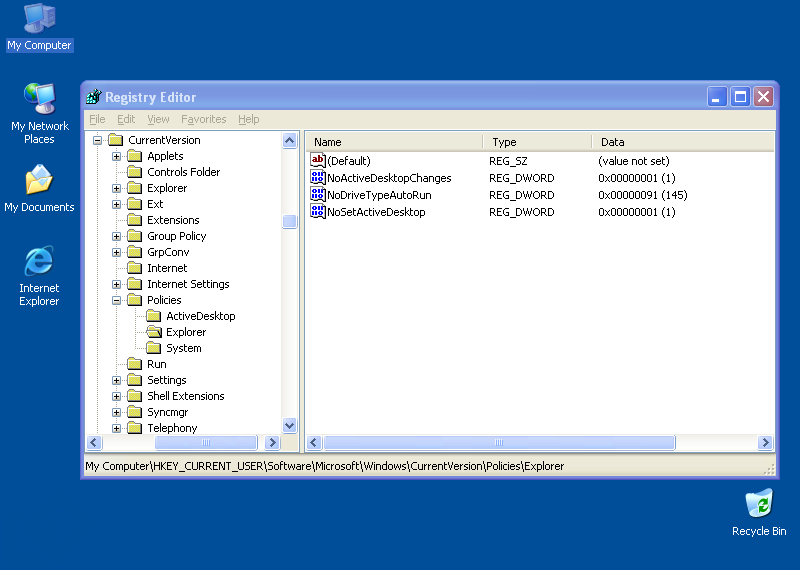
Task: Click the ActiveDesktop folder icon
Action: pyautogui.click(x=154, y=316)
